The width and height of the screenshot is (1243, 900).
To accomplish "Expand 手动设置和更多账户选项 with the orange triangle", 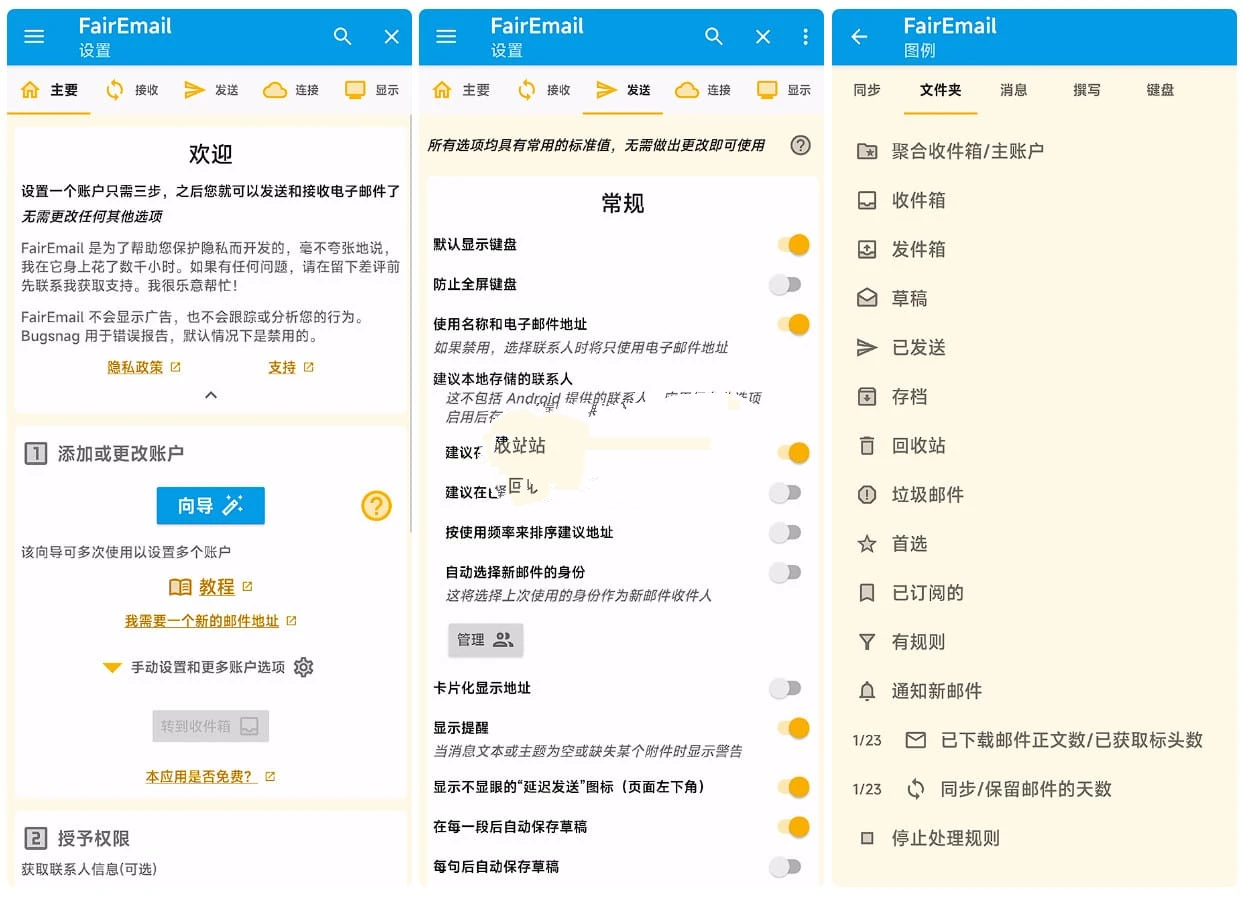I will 112,668.
